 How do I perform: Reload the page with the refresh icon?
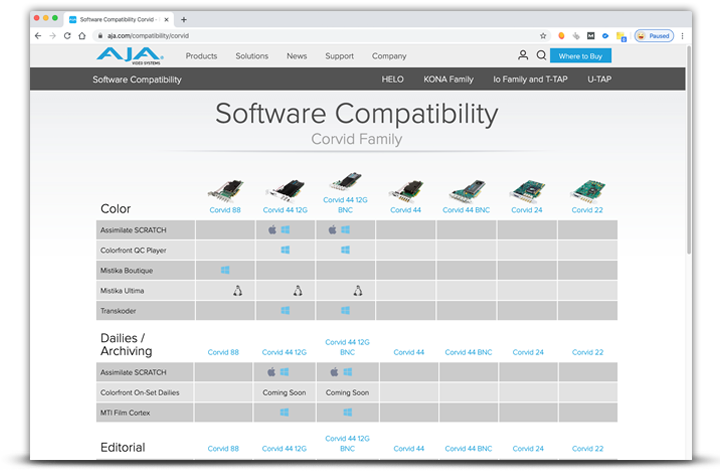click(x=67, y=35)
